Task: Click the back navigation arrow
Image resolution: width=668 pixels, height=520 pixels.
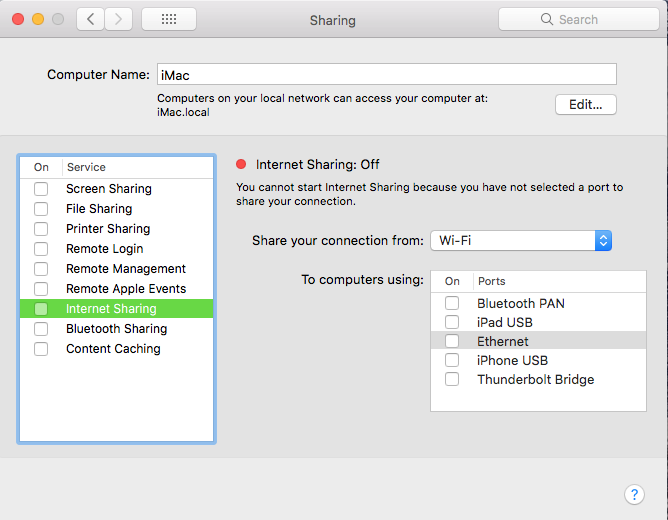Action: tap(91, 19)
